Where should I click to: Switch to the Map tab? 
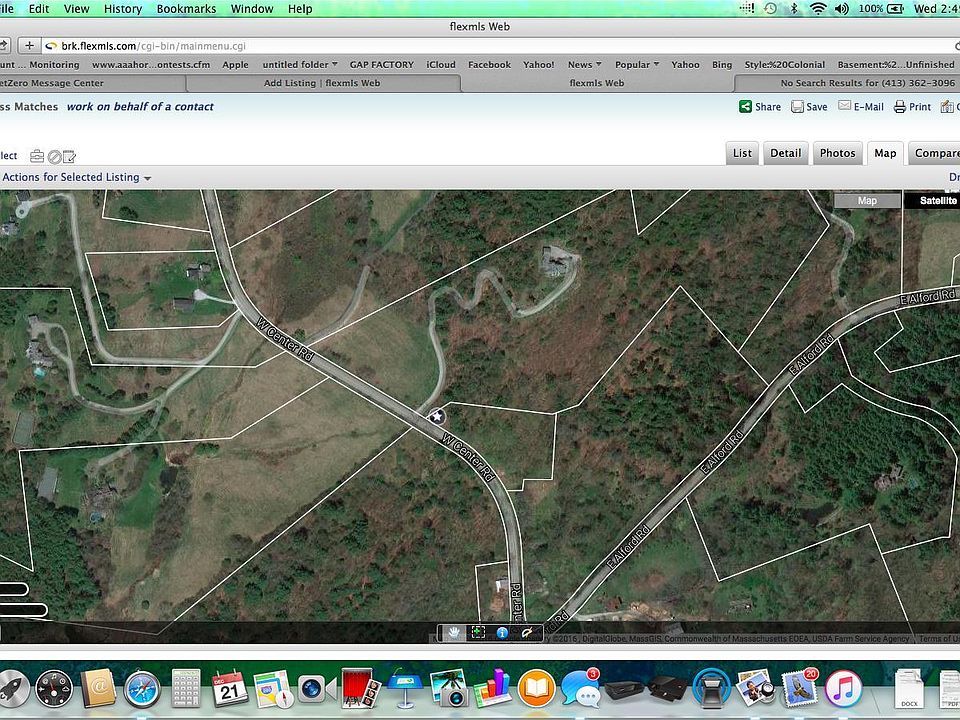coord(885,153)
